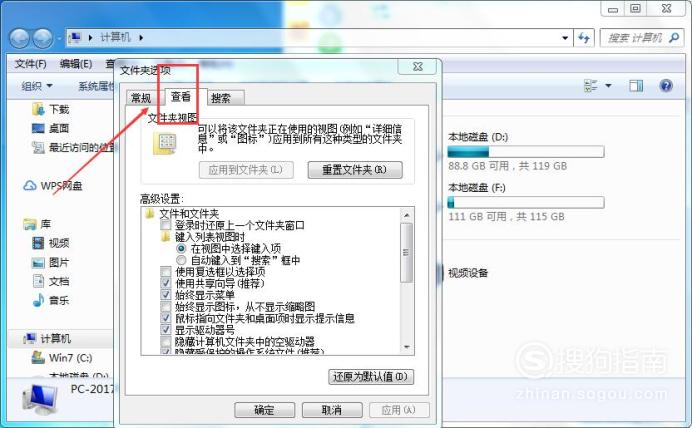This screenshot has width=692, height=428.
Task: Select 库 libraries in navigation pane
Action: (37, 224)
